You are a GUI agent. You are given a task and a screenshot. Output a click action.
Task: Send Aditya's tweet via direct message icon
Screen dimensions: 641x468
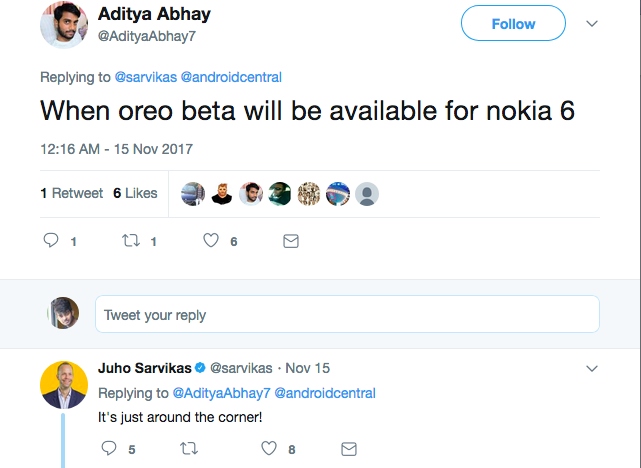[290, 241]
